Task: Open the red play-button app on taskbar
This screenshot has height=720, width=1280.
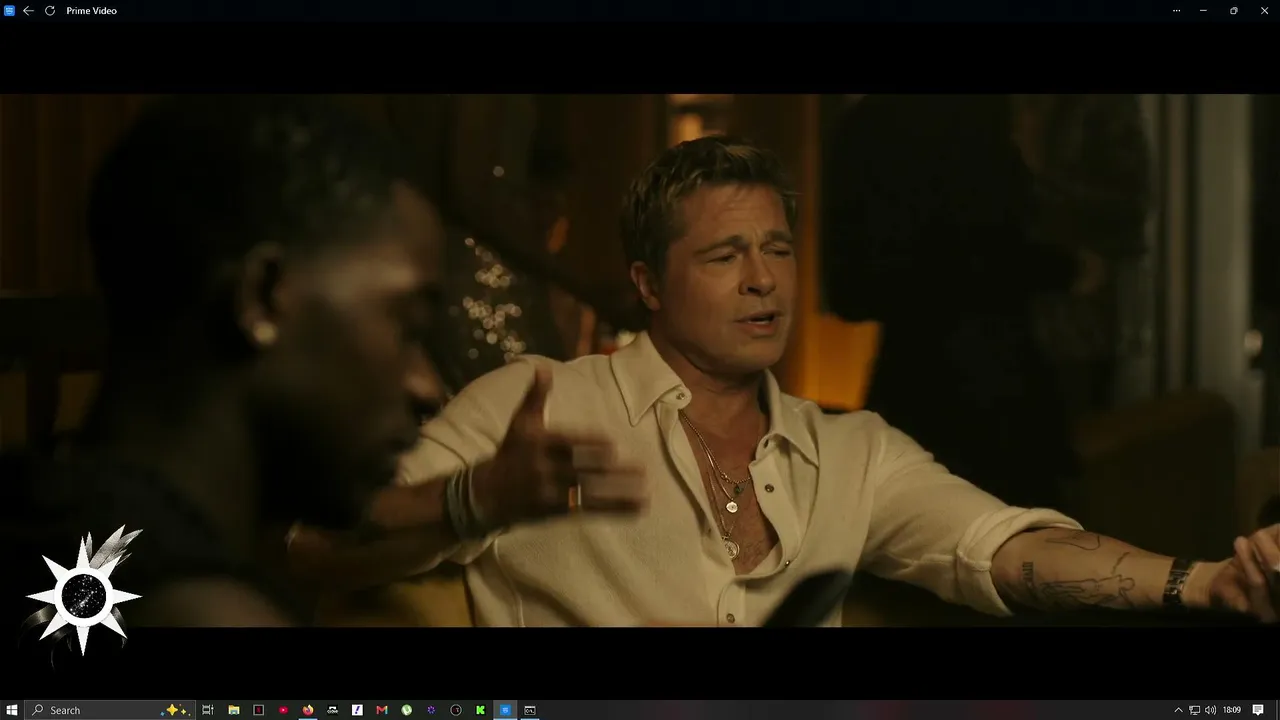Action: click(283, 710)
